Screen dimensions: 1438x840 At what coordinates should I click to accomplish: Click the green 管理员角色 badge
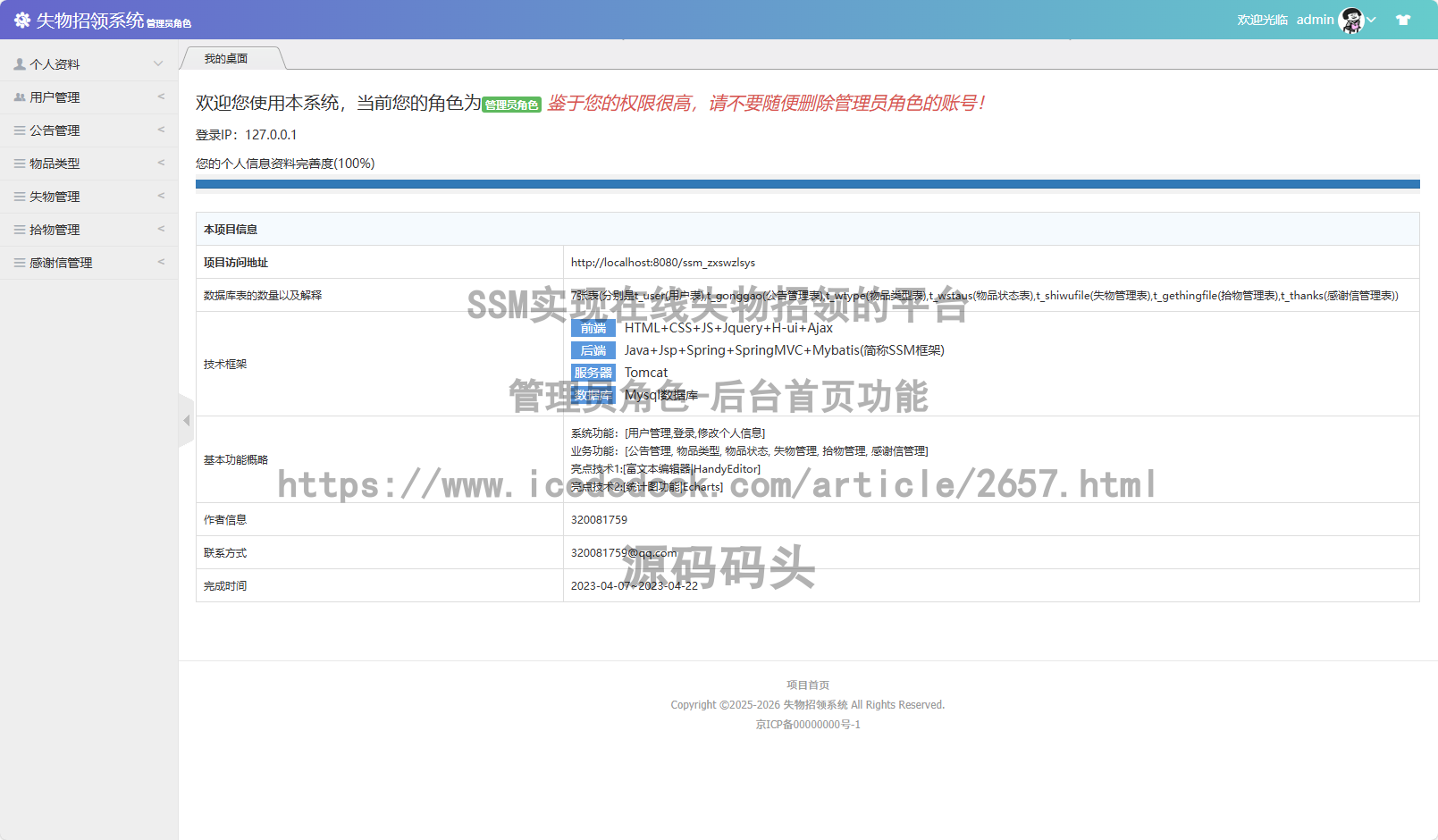[512, 105]
